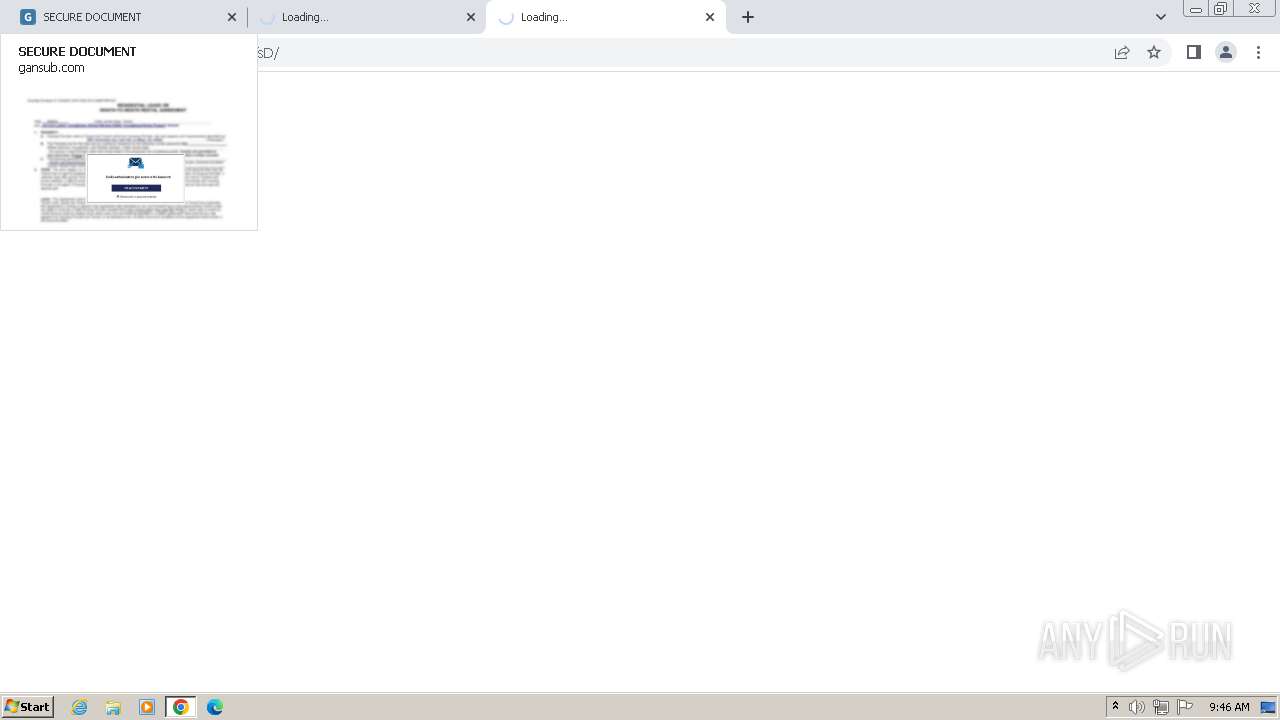This screenshot has width=1280, height=720.
Task: Select Chrome in the taskbar
Action: [181, 707]
